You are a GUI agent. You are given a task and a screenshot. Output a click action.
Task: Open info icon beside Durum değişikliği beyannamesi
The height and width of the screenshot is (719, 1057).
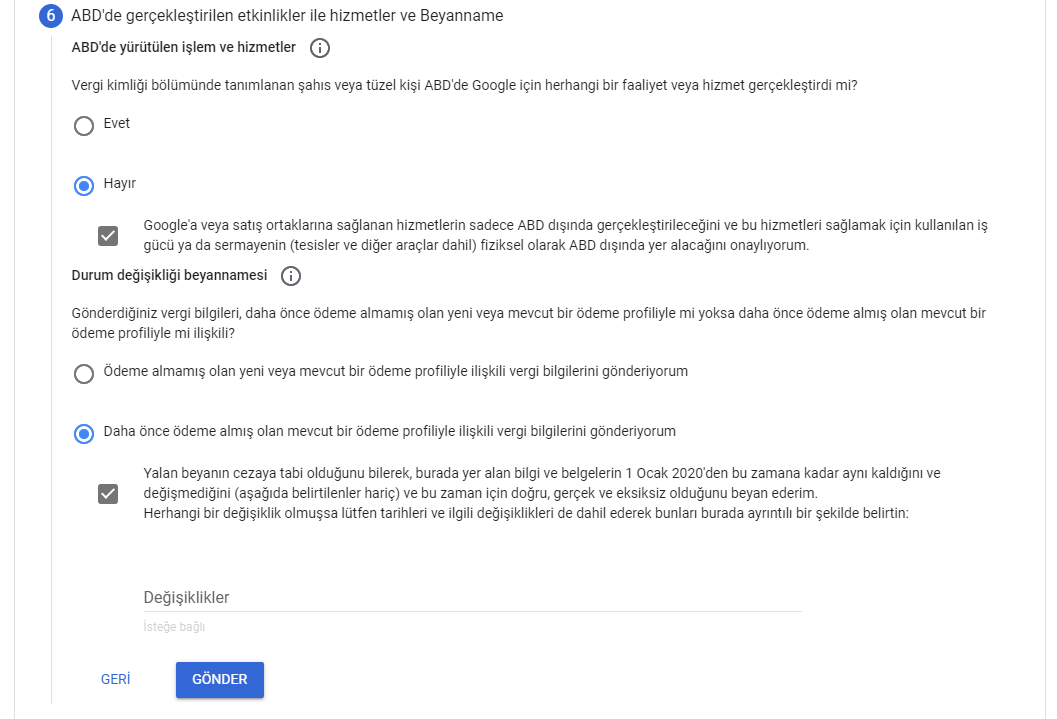291,276
